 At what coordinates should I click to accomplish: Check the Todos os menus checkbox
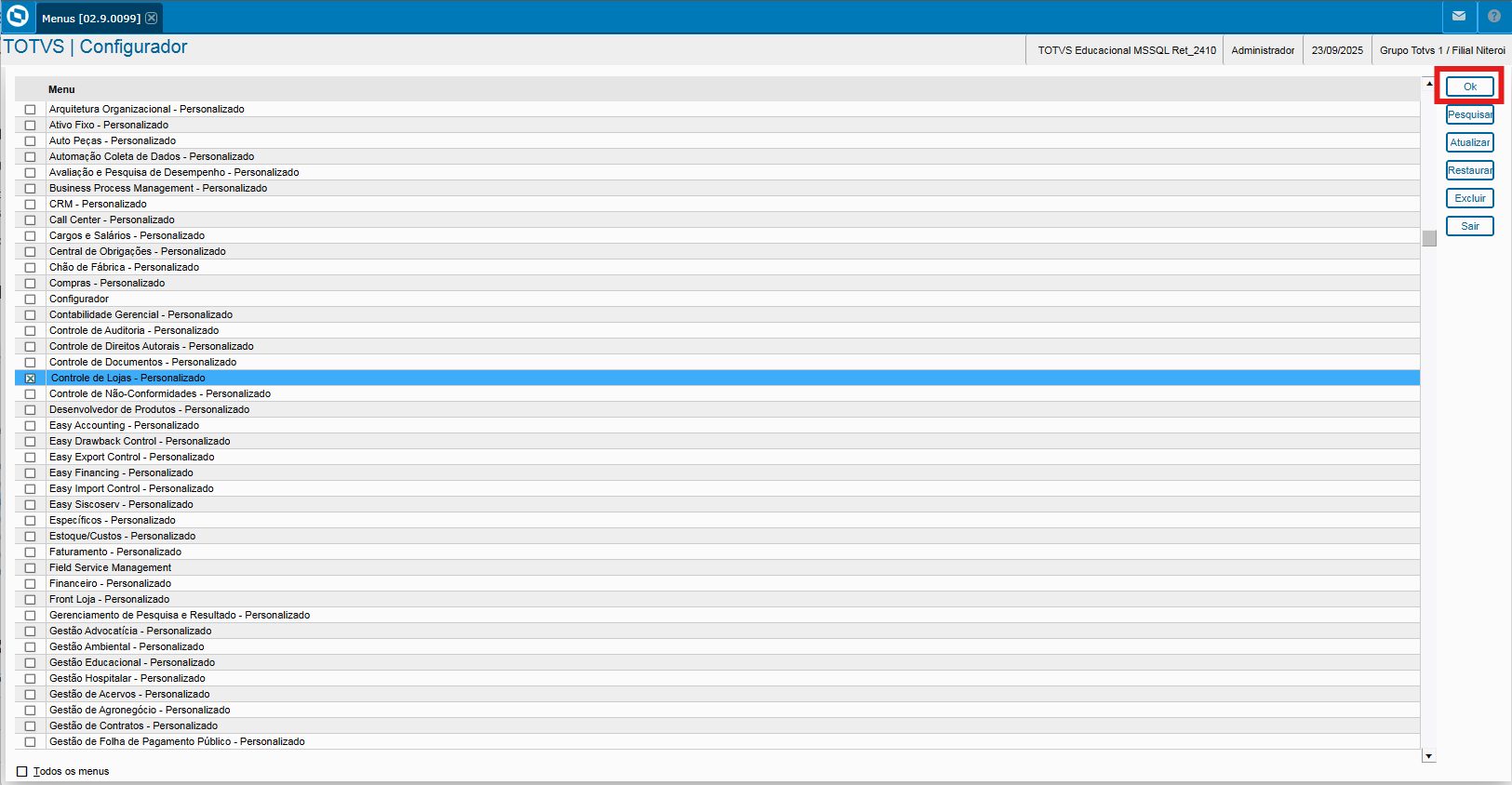pos(22,771)
